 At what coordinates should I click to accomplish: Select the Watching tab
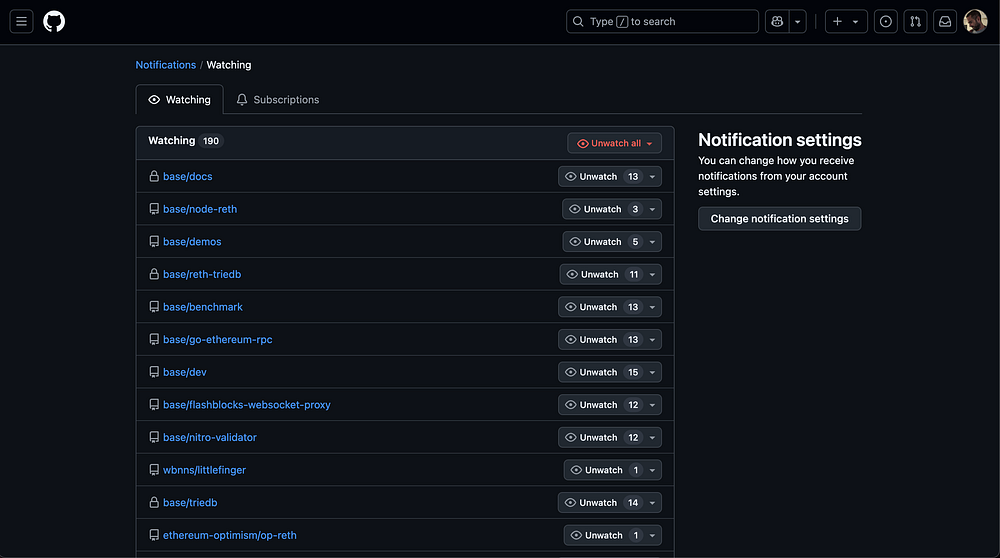[179, 99]
